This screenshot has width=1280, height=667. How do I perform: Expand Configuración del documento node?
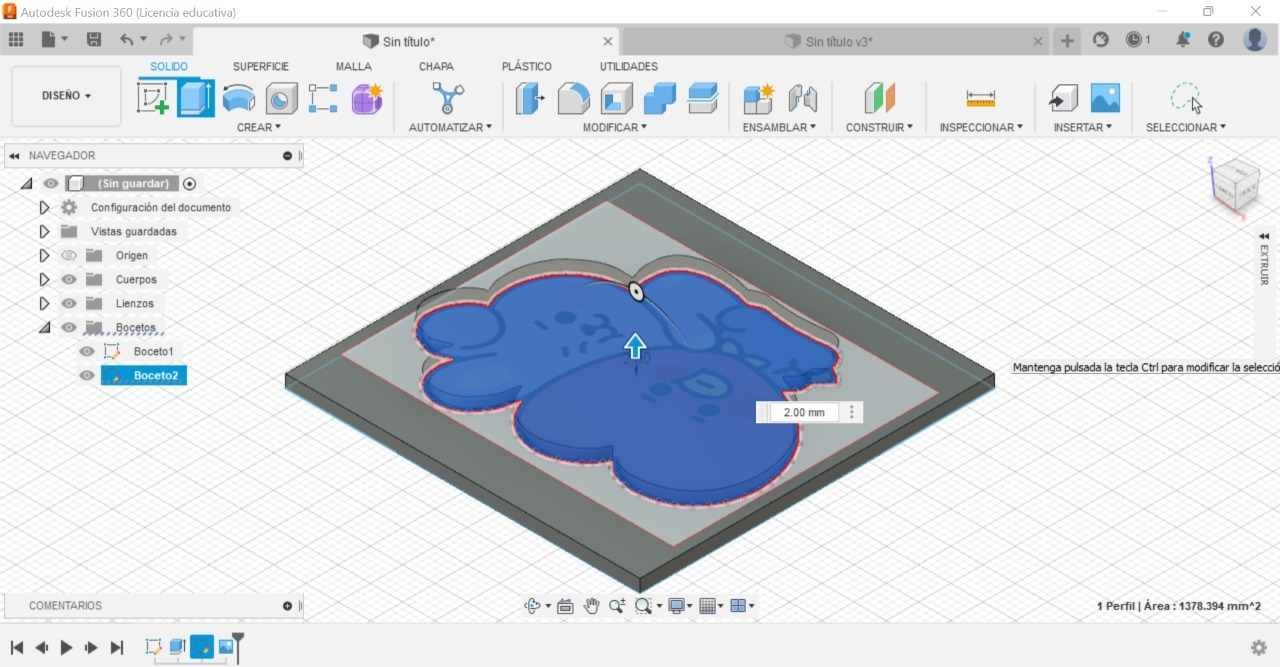point(44,208)
